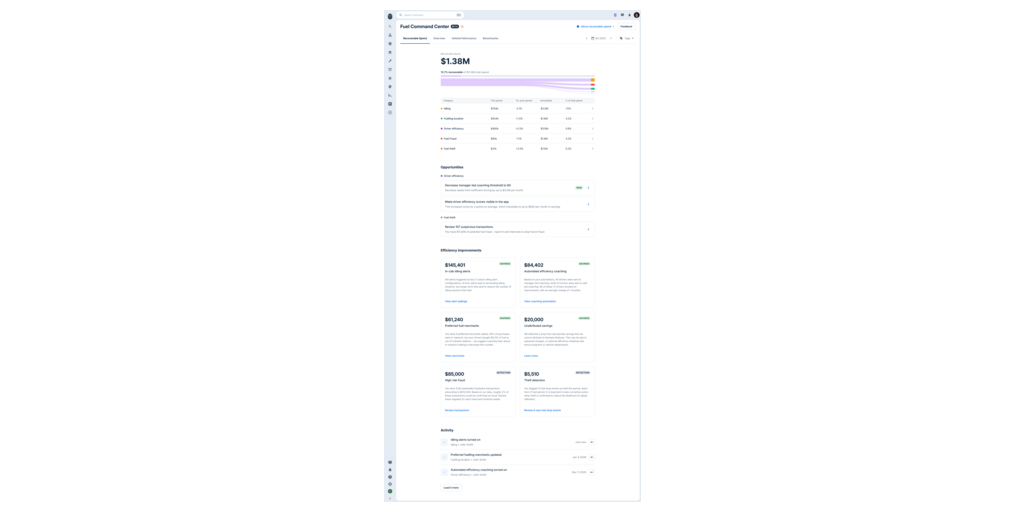Expand the Fueling location row chevron
Viewport: 1024px width, 512px height.
pos(593,118)
